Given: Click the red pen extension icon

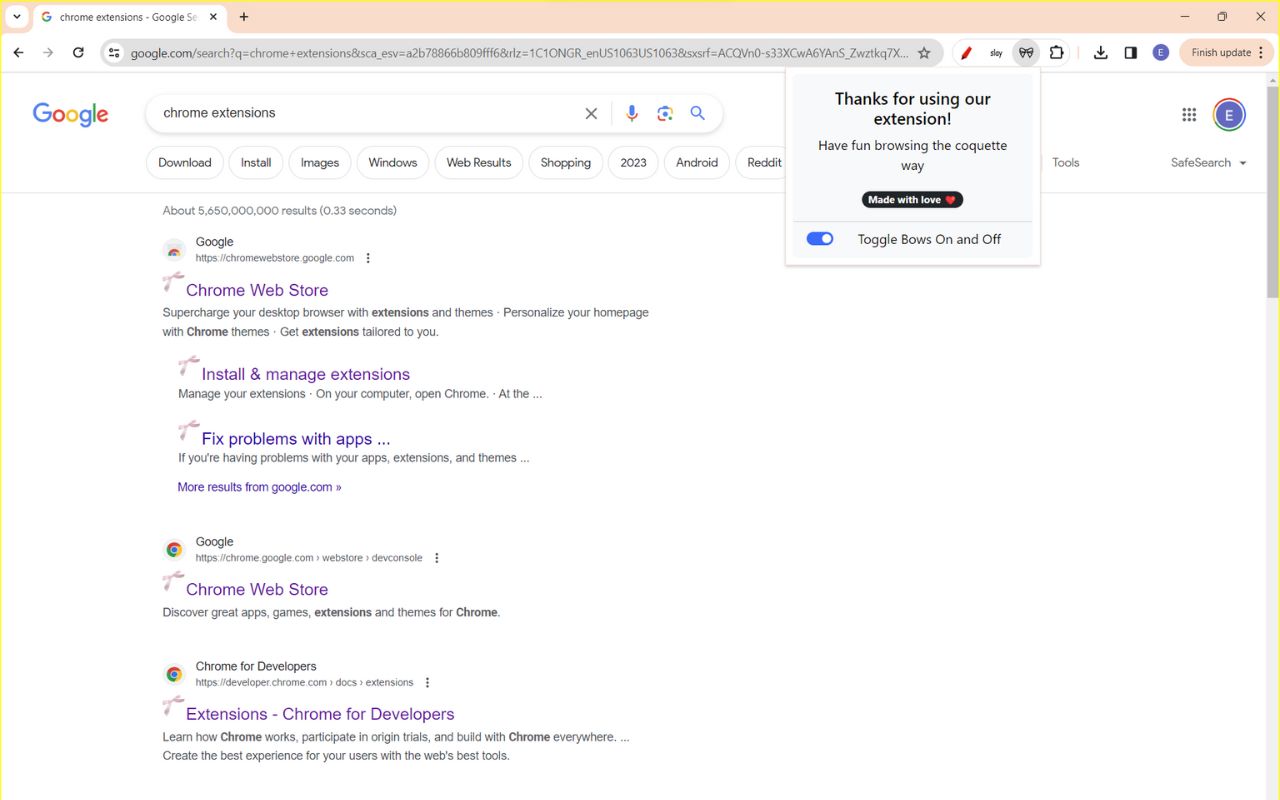Looking at the screenshot, I should click(966, 53).
